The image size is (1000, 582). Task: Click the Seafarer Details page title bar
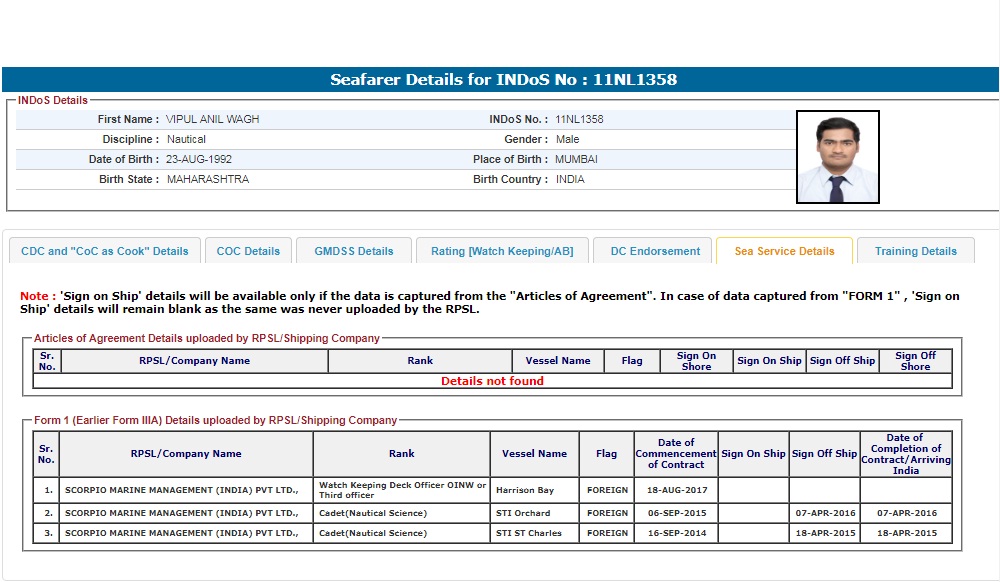(500, 80)
